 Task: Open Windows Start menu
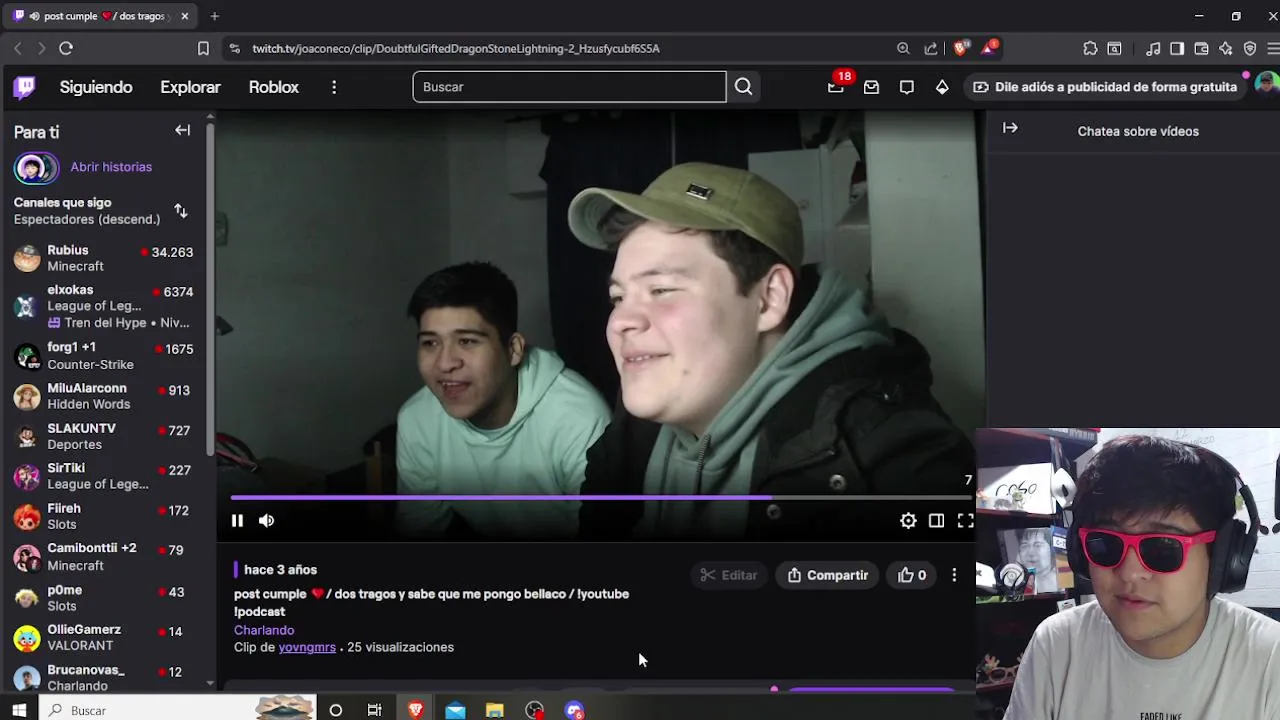[x=19, y=710]
